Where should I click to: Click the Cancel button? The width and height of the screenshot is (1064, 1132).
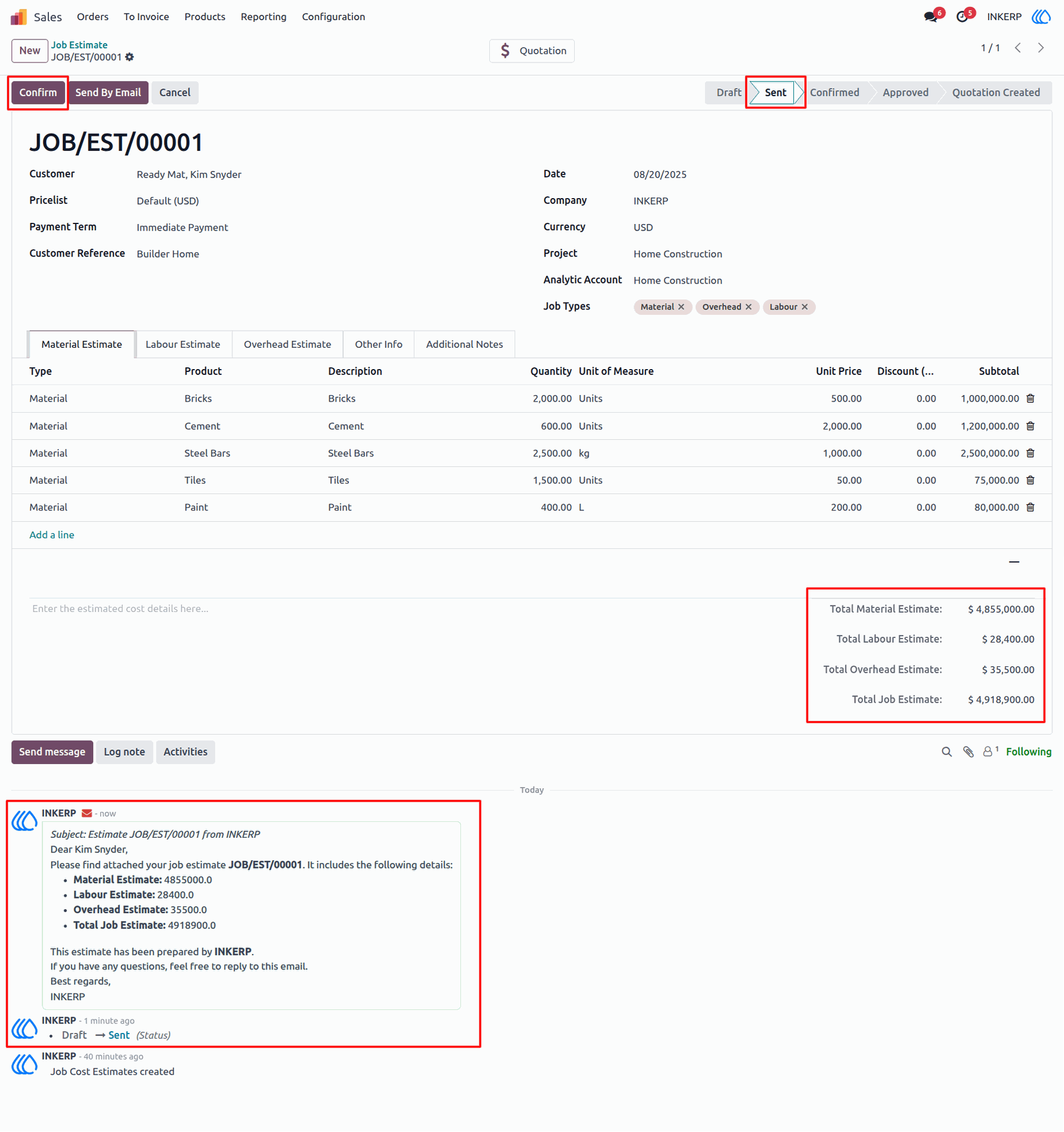(x=174, y=93)
